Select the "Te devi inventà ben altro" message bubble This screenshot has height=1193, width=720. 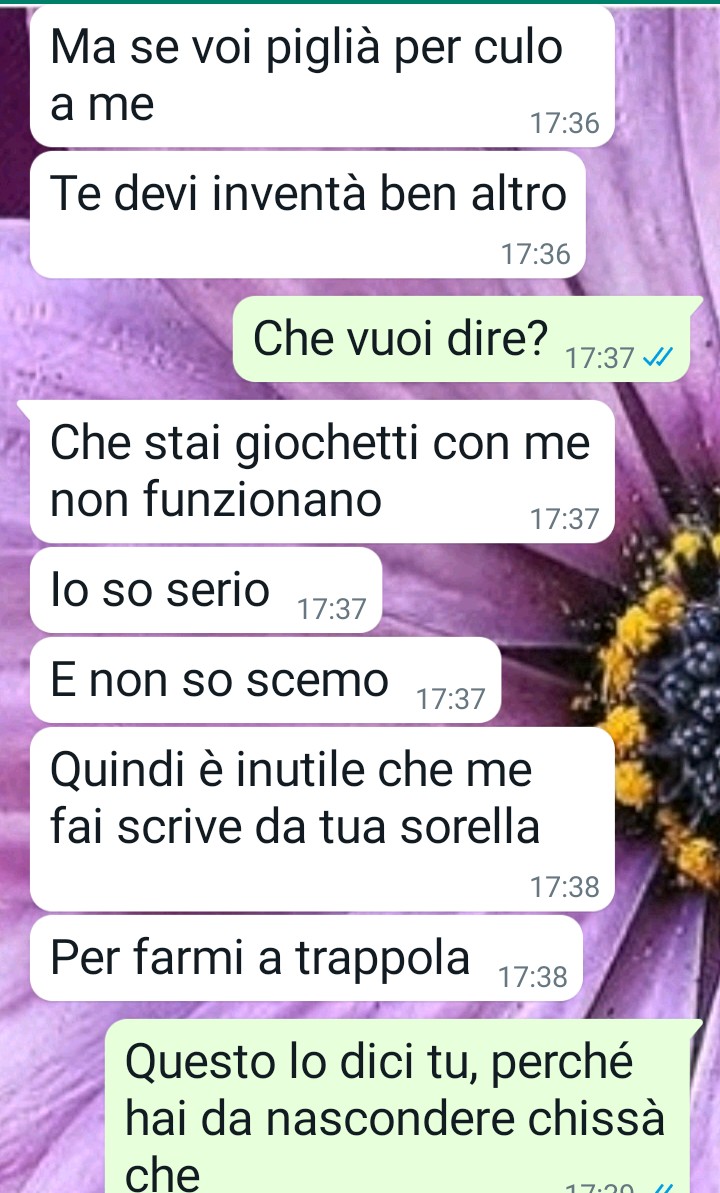[x=307, y=215]
